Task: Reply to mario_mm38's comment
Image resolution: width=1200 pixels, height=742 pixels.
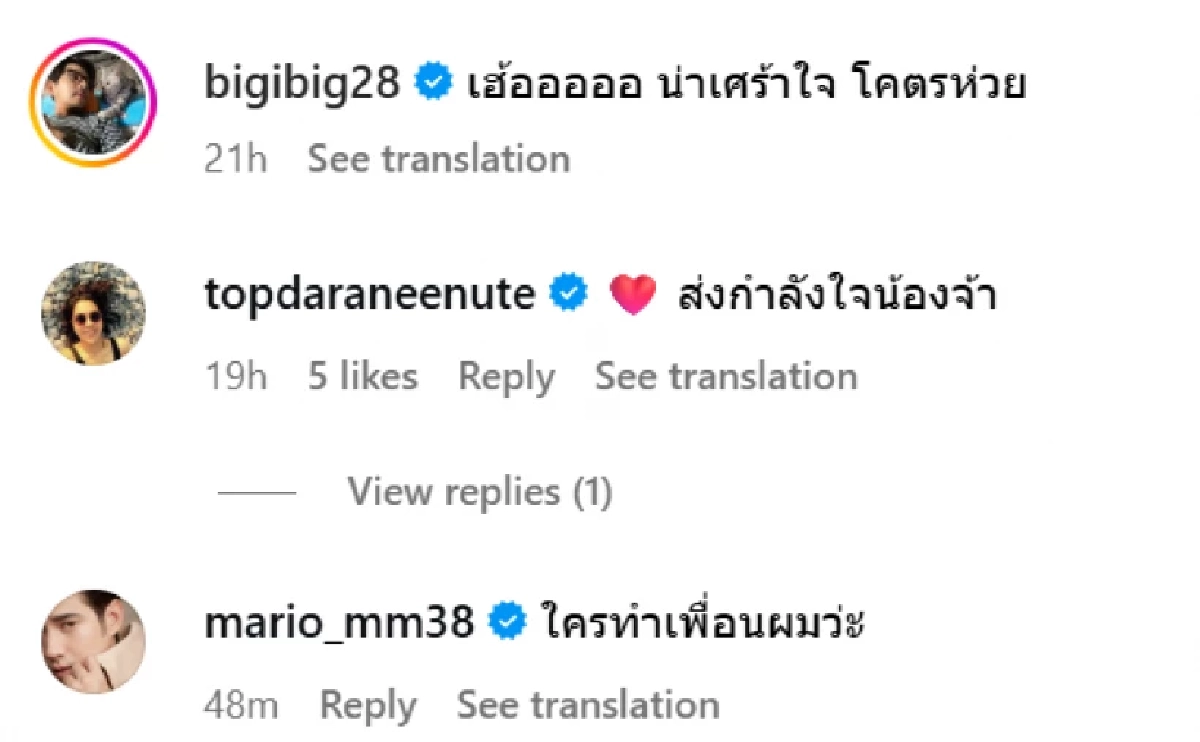Action: tap(369, 704)
